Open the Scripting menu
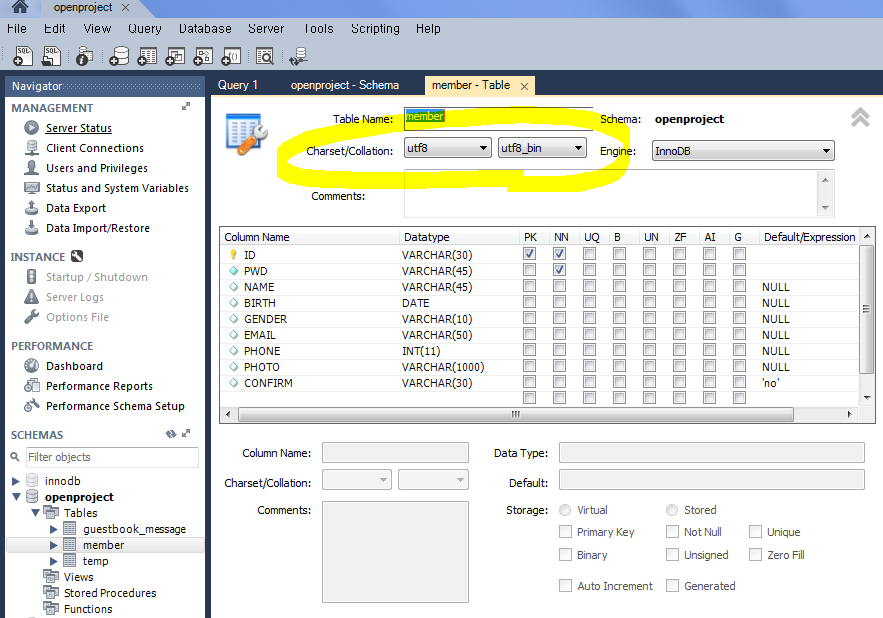 (375, 28)
